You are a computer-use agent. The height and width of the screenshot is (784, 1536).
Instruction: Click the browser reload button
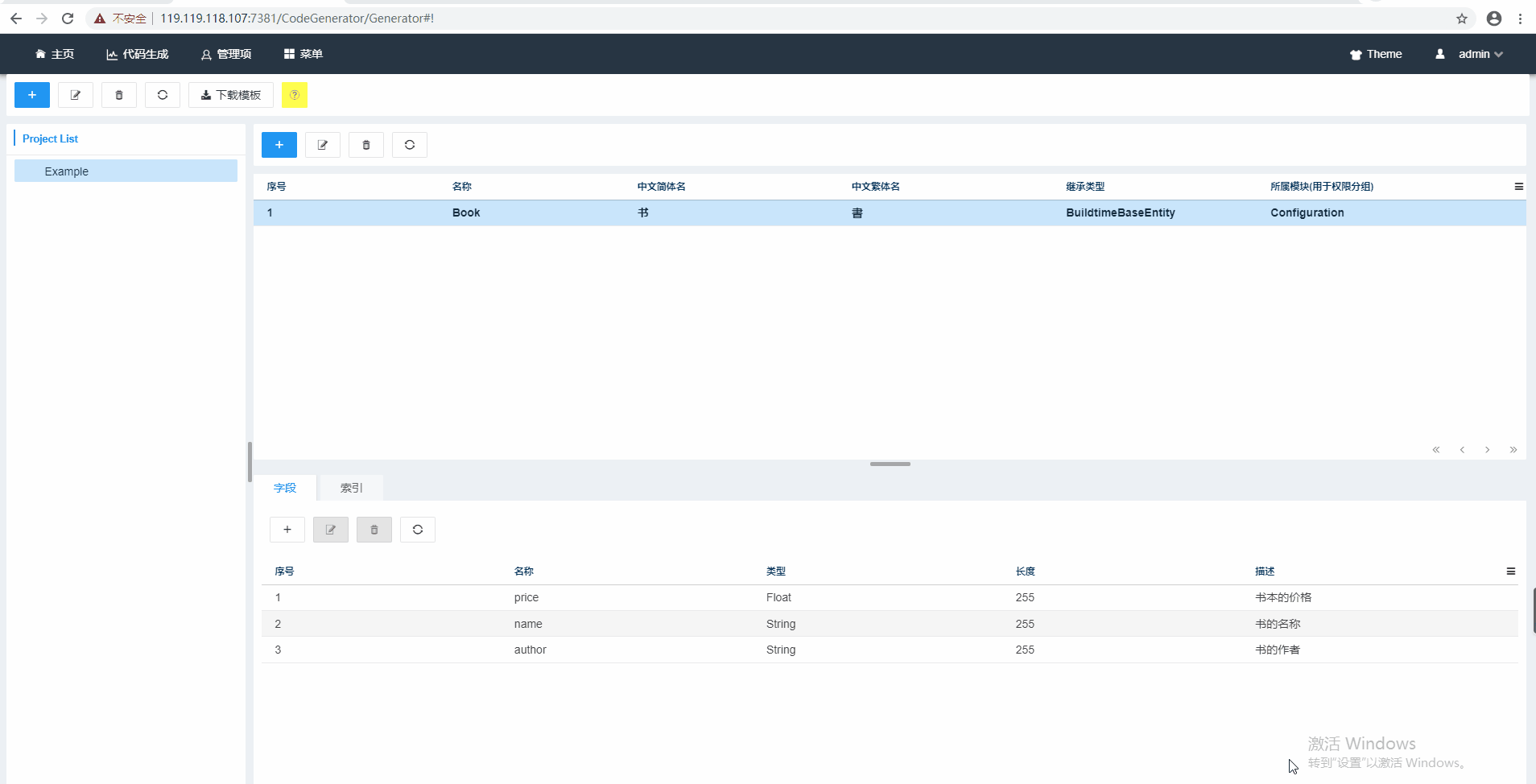(x=68, y=18)
